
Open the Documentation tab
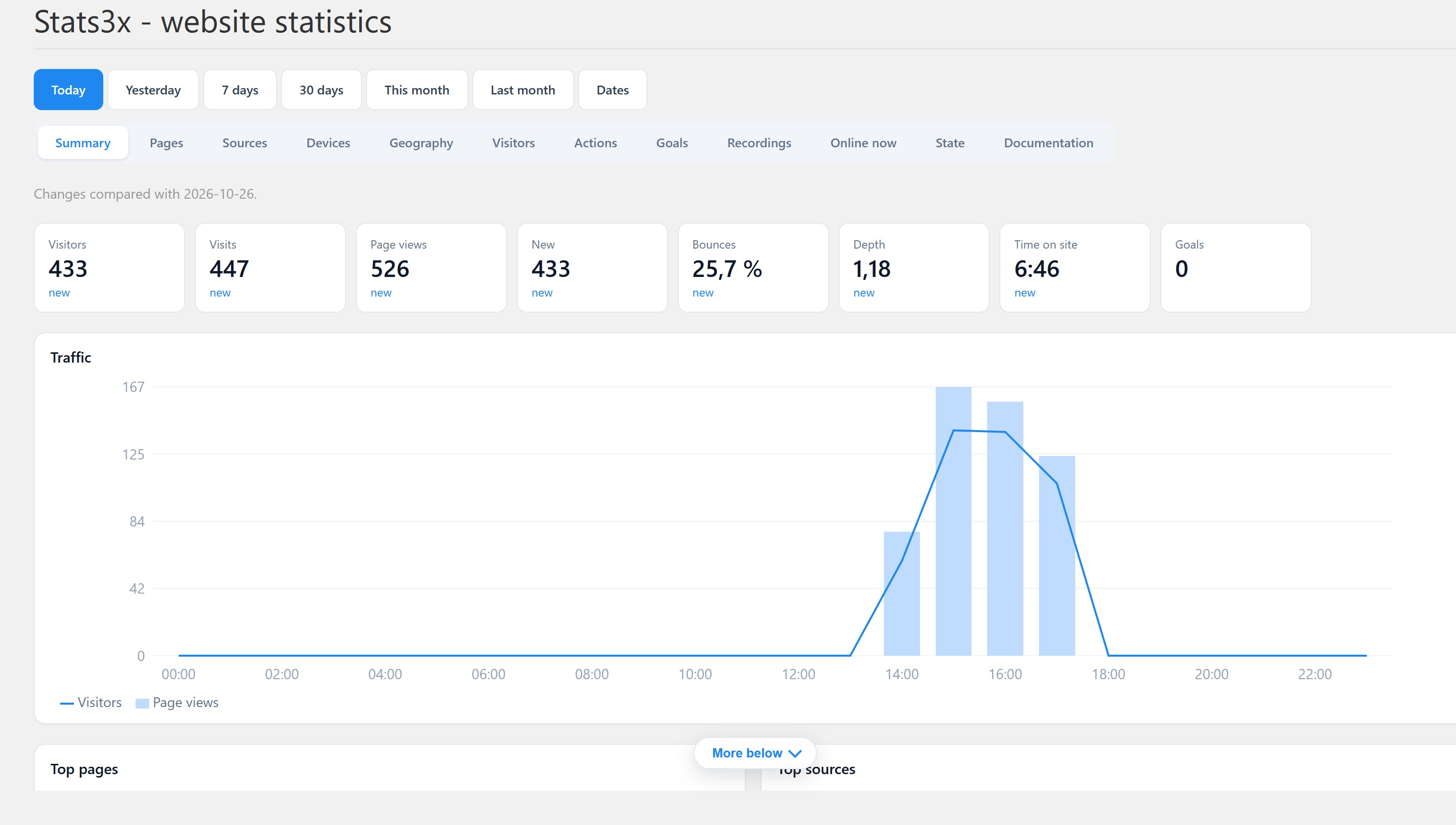(x=1049, y=143)
